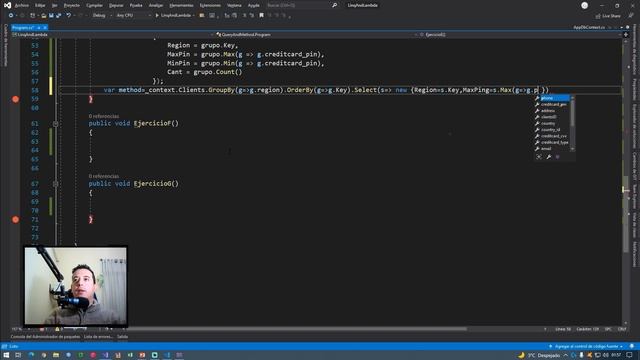640x360 pixels.
Task: Open the Lista de errores tab
Action: (x=98, y=337)
